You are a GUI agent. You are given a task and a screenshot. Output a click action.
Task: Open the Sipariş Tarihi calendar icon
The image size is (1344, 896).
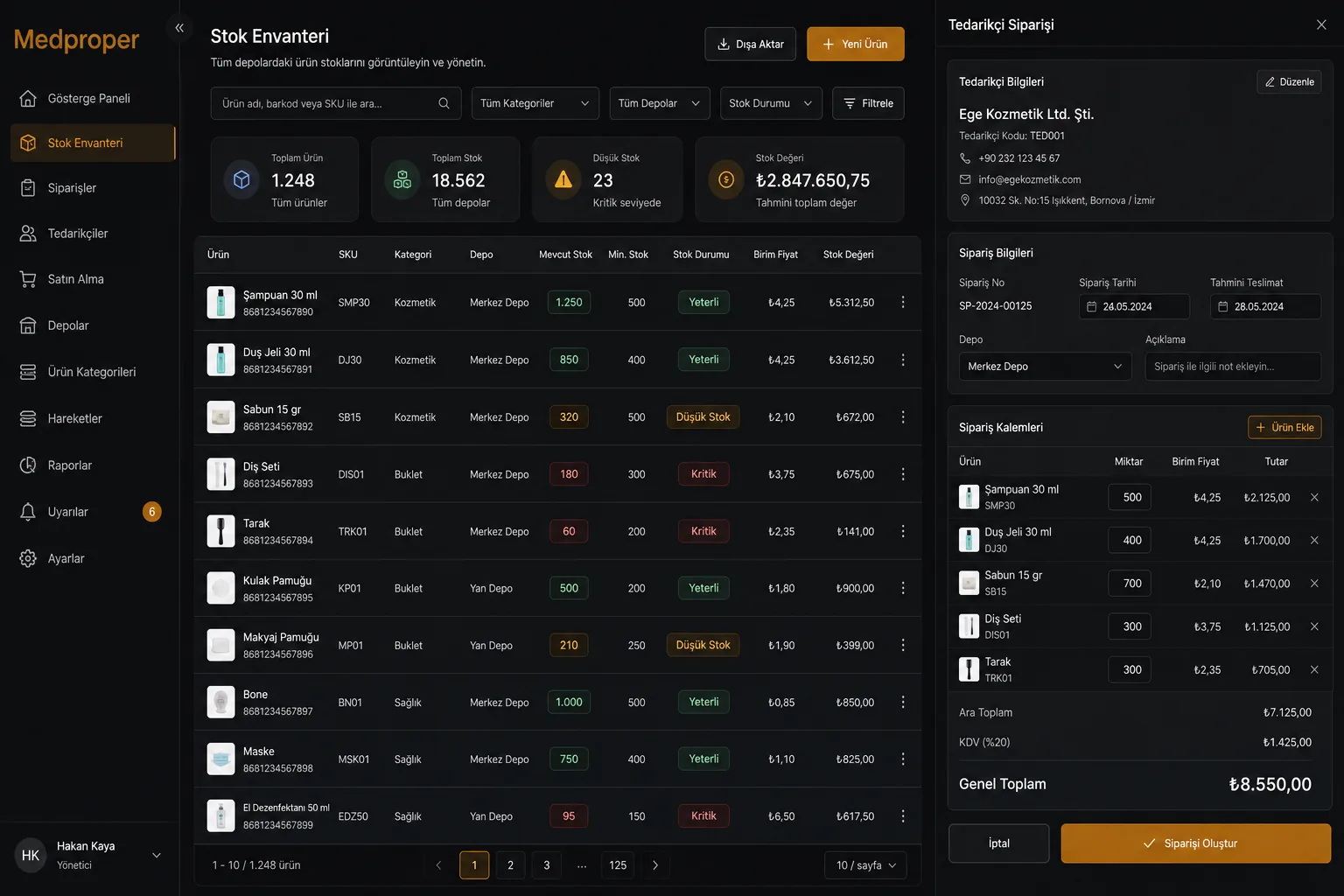pos(1091,307)
